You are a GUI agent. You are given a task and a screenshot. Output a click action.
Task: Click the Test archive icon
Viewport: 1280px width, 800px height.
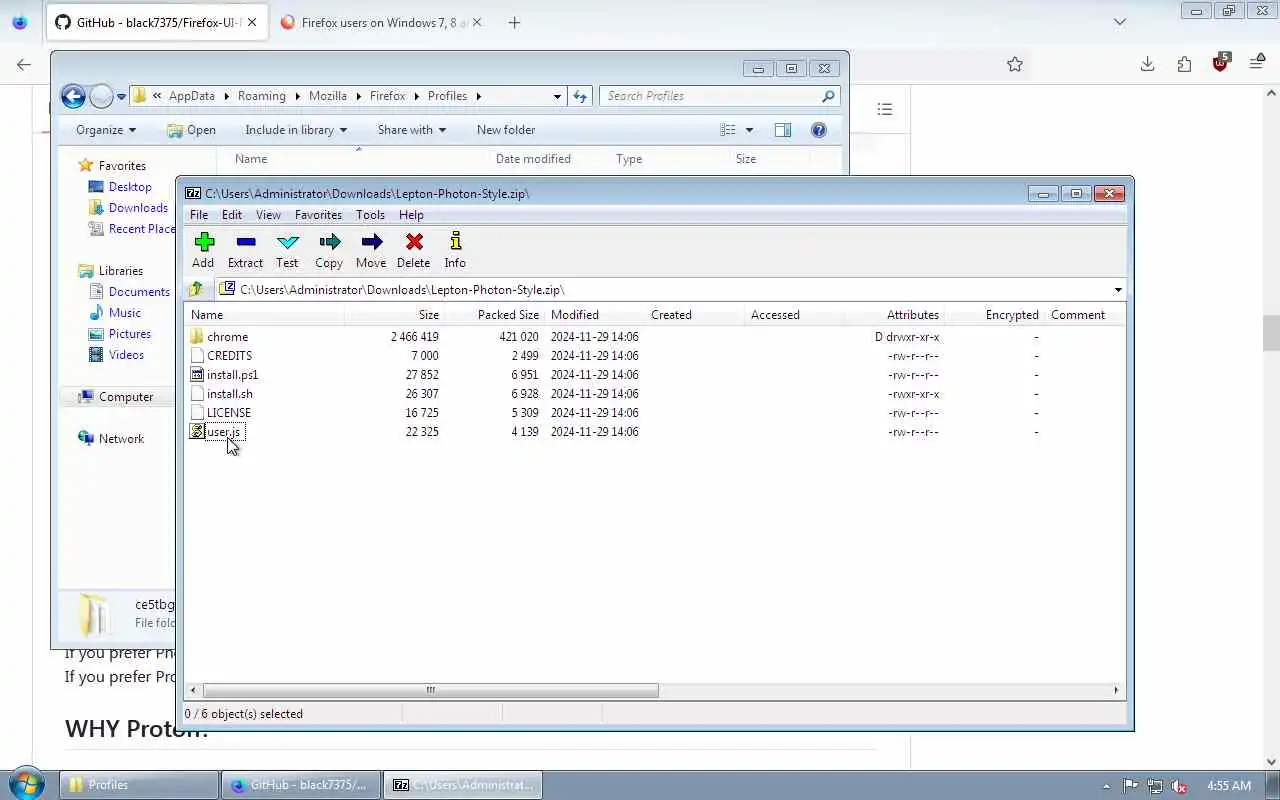point(288,242)
